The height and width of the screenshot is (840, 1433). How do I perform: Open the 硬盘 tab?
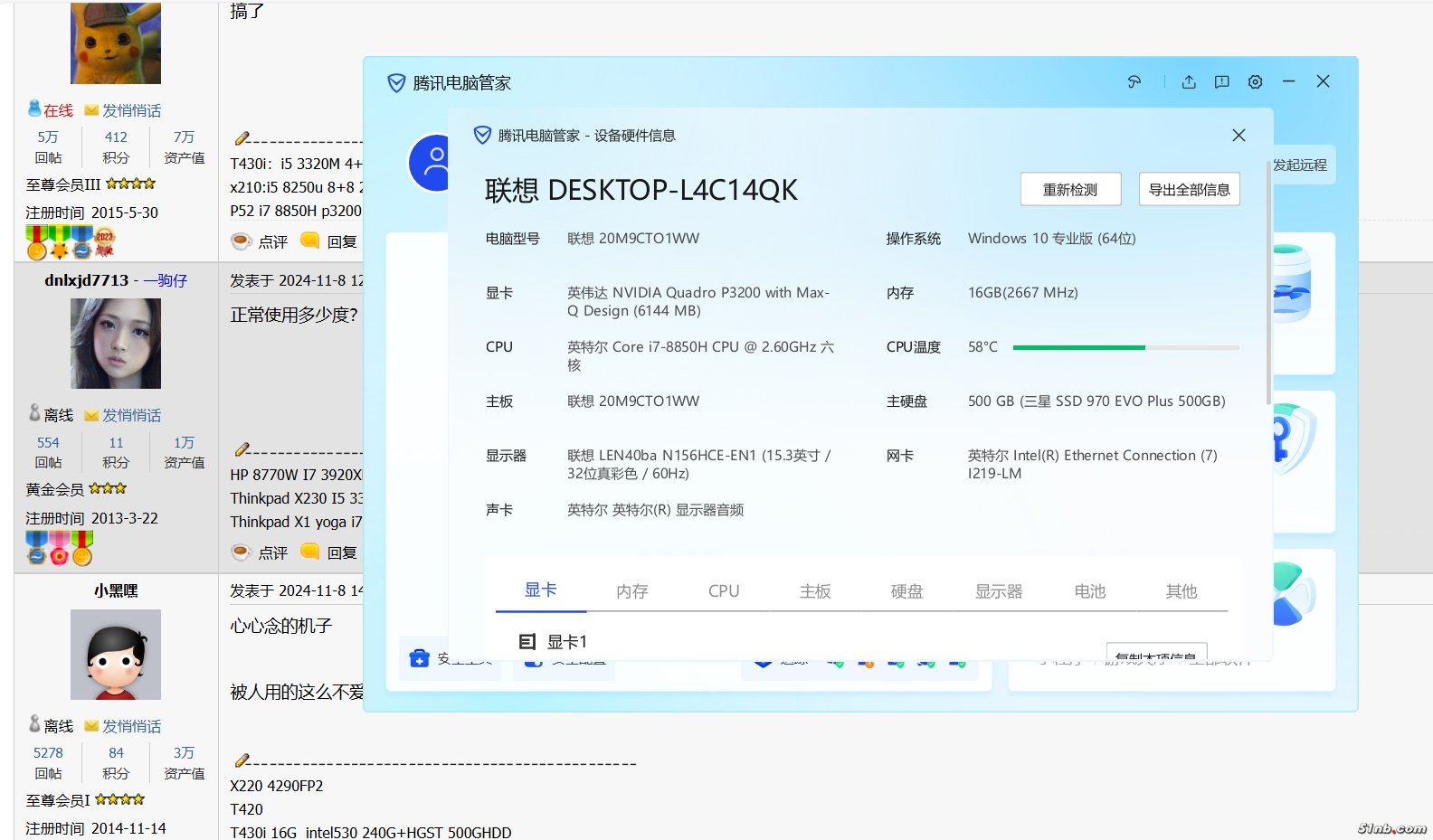[906, 591]
